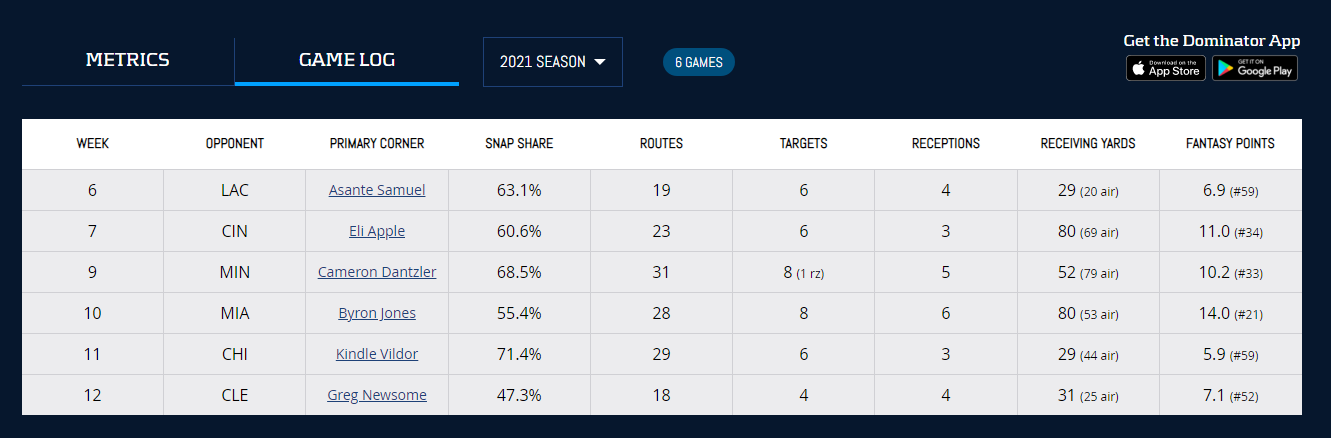Download the app from the App Store badge
This screenshot has width=1331, height=438.
1165,68
